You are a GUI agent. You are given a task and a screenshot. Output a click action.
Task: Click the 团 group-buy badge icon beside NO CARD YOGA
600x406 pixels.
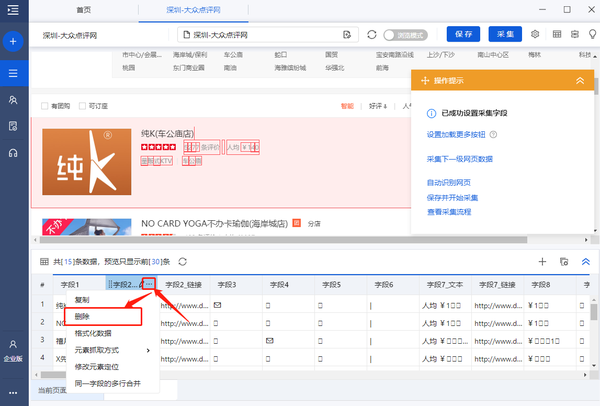[x=297, y=223]
